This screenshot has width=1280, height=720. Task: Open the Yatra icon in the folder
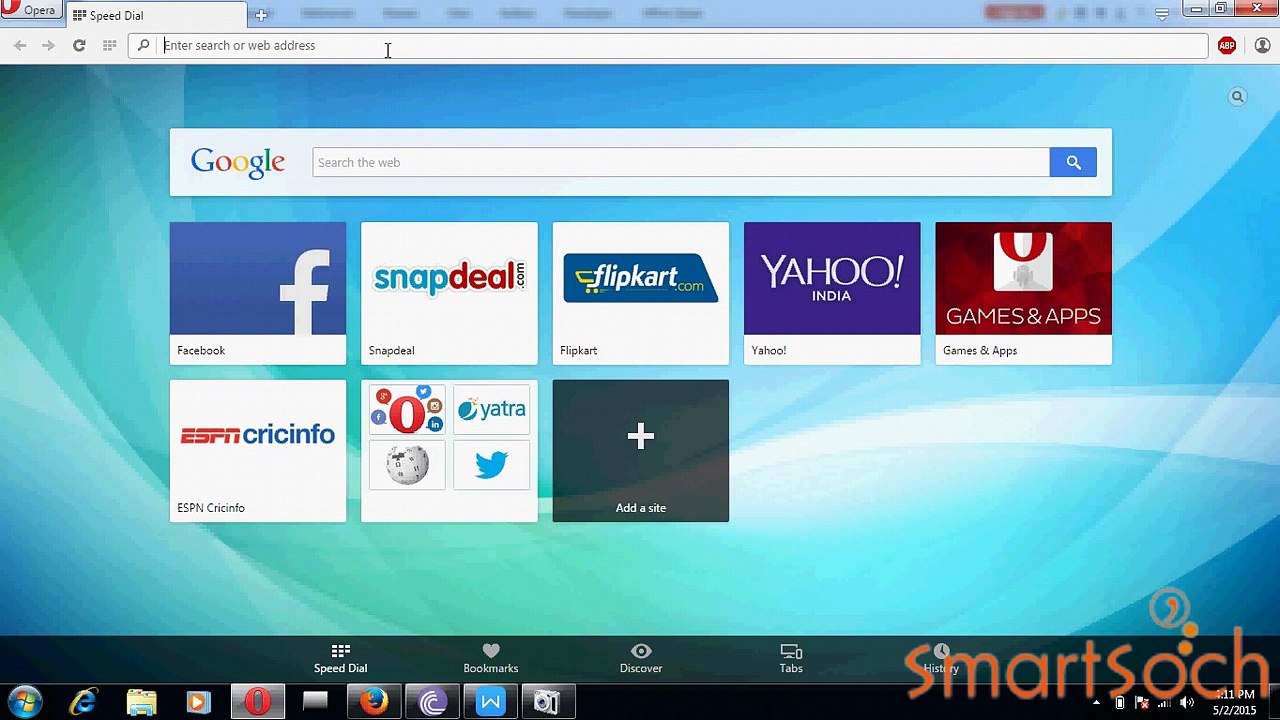pyautogui.click(x=491, y=410)
